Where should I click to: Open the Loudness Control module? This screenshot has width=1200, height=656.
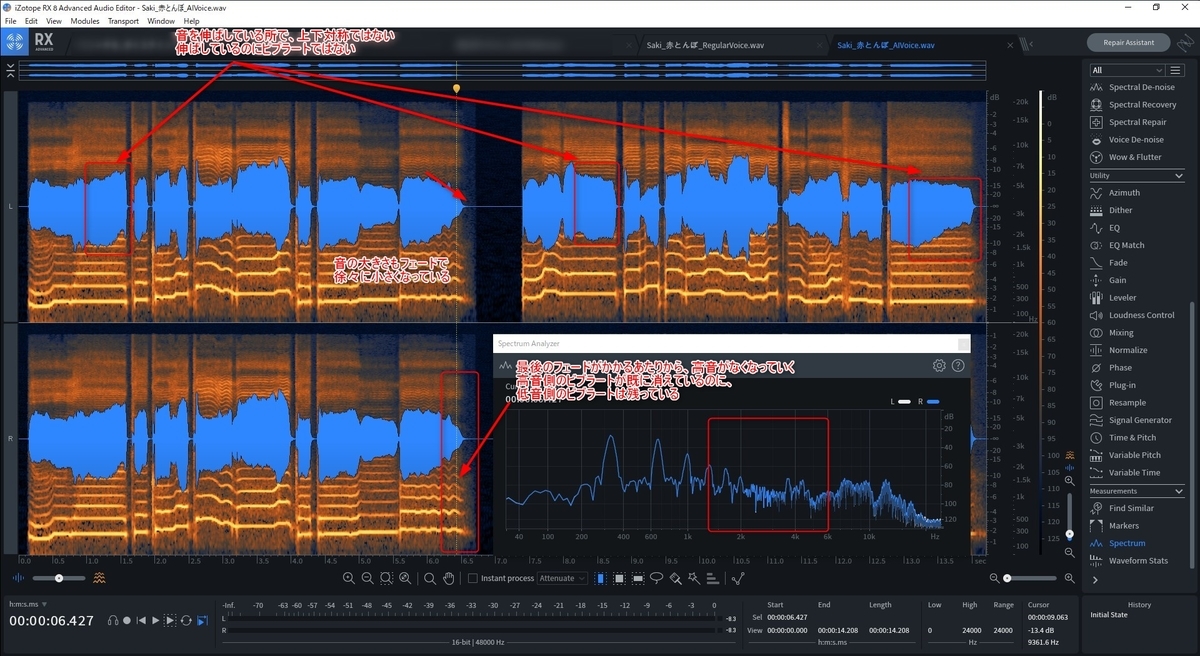[1133, 315]
